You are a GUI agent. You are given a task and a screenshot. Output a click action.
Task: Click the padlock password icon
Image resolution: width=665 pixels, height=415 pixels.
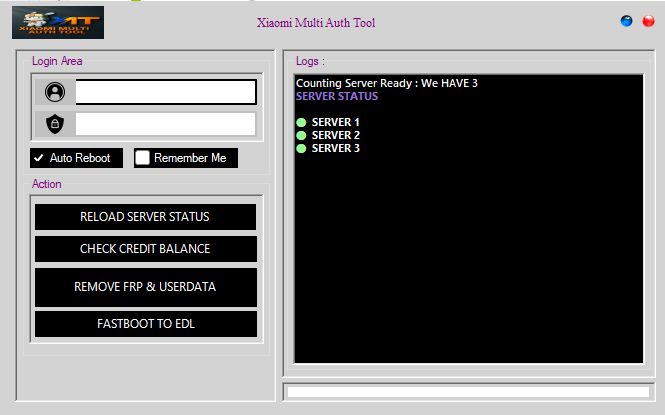55,124
